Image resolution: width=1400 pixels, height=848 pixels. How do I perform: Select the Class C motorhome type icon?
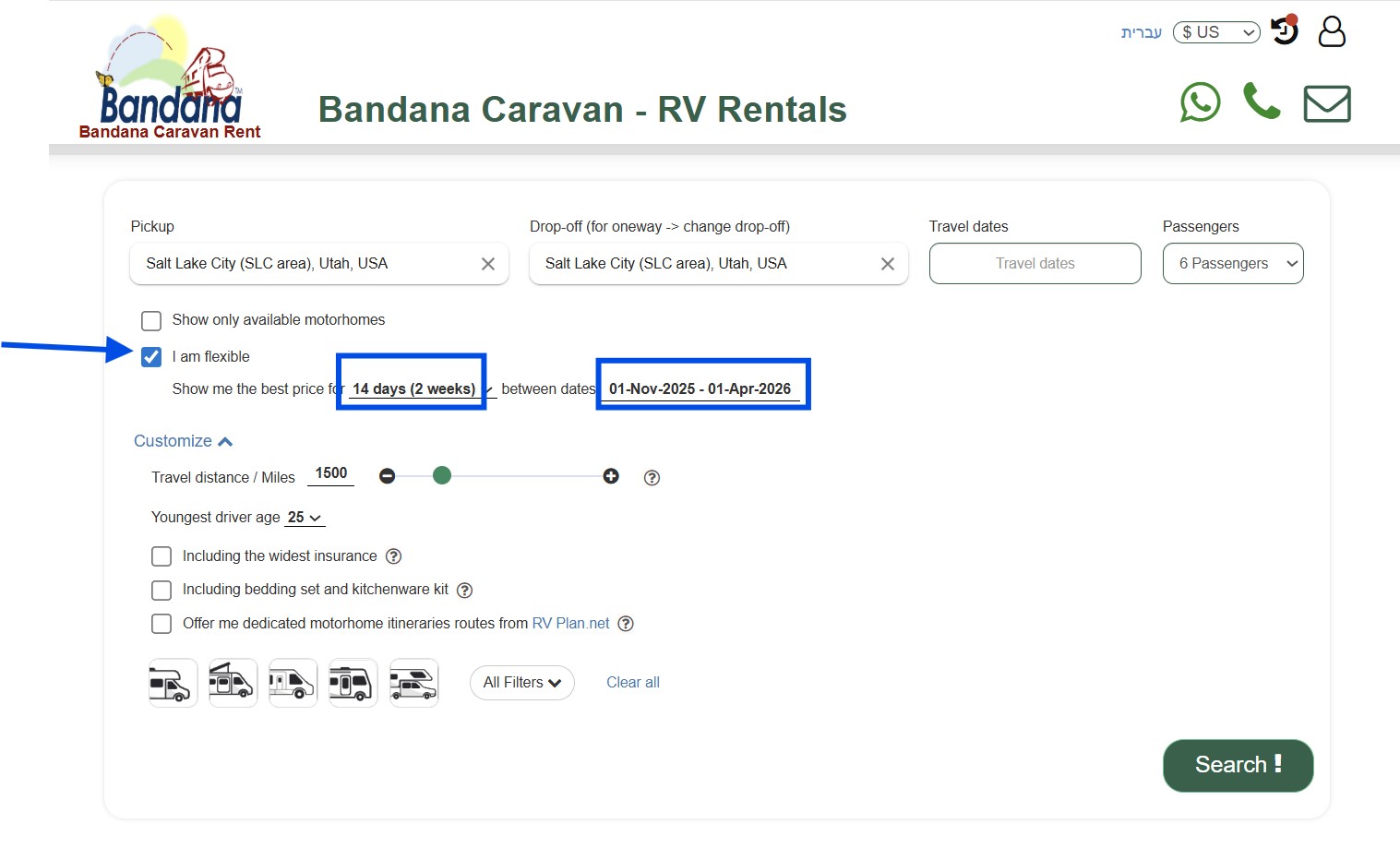coord(172,683)
